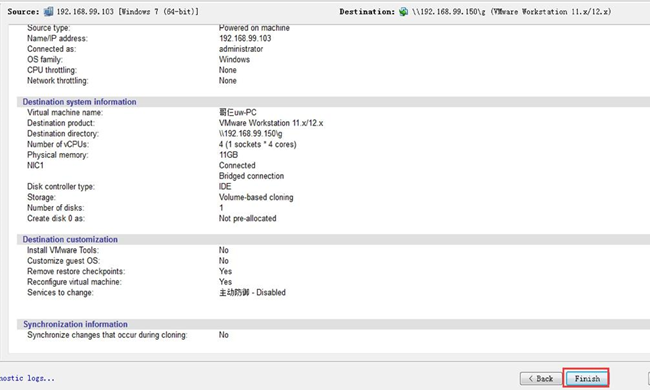
Task: Select the Bridged connection value
Action: [251, 176]
